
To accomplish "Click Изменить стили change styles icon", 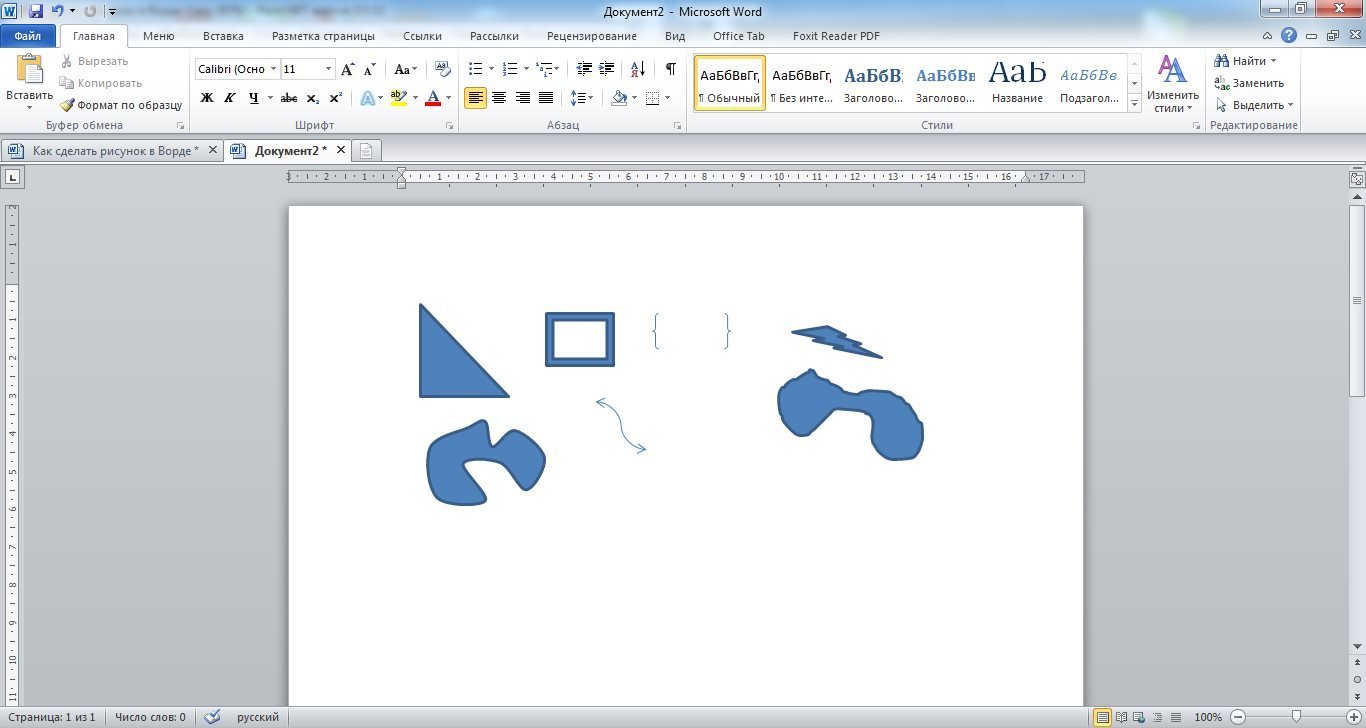I will [1172, 83].
